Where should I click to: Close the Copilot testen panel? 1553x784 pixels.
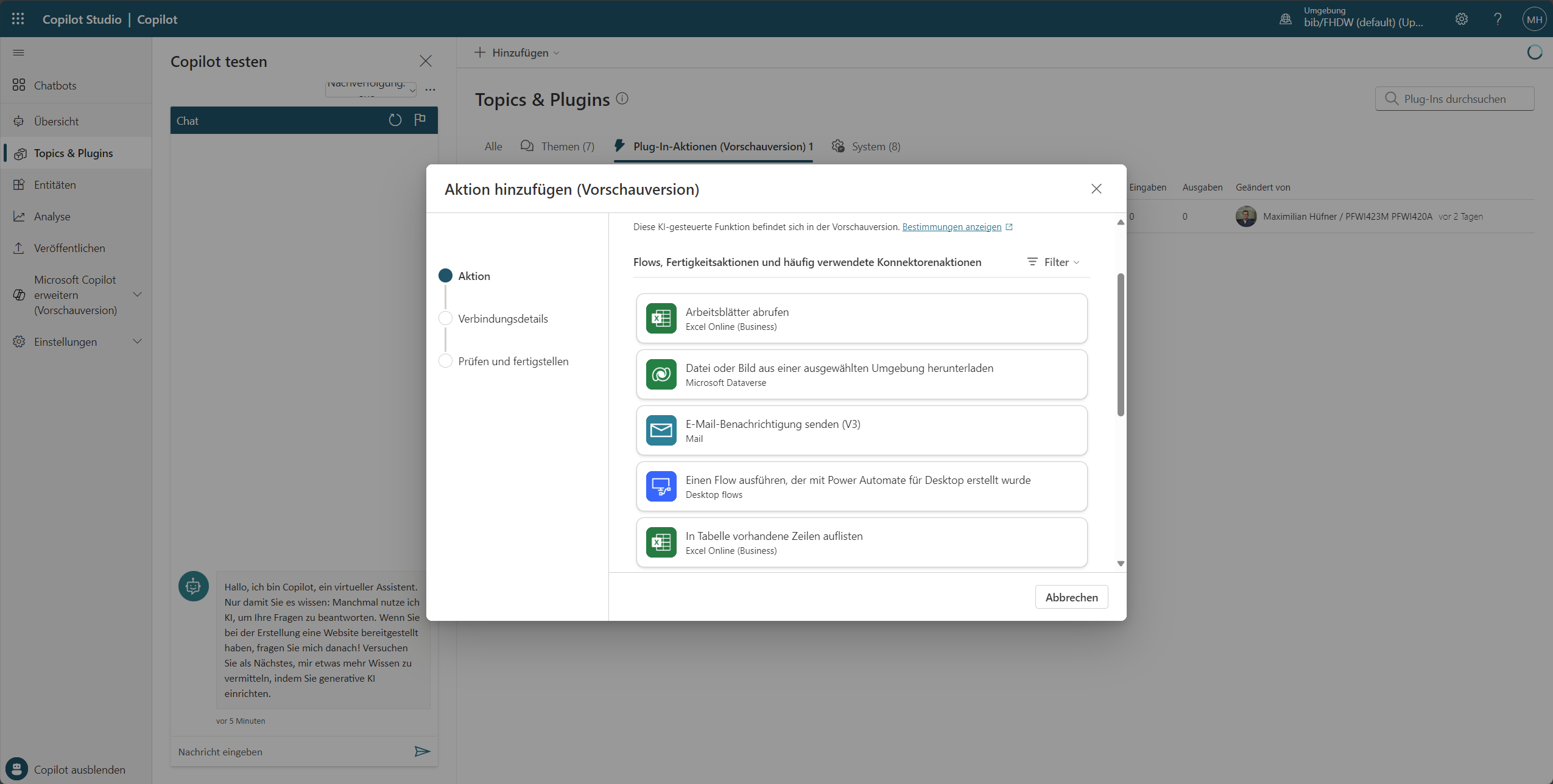tap(426, 61)
